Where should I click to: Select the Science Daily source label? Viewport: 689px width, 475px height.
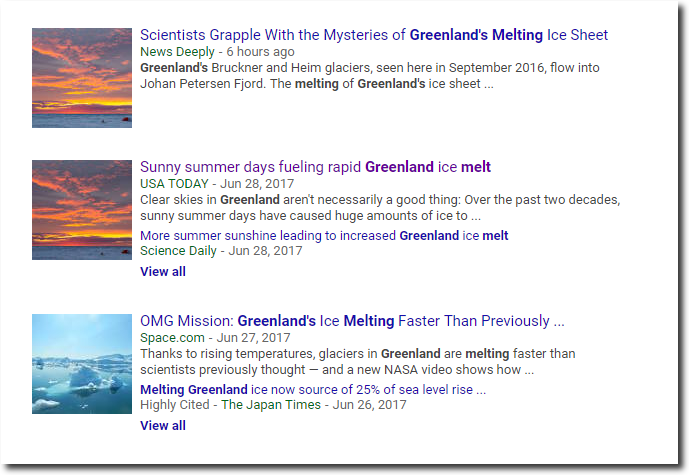tap(178, 251)
